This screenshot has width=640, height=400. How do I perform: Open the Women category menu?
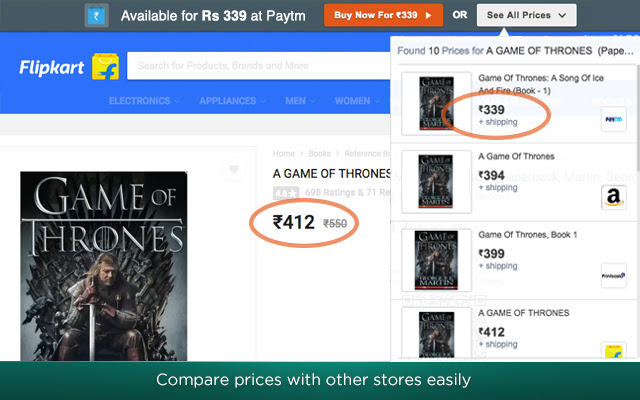[x=357, y=101]
